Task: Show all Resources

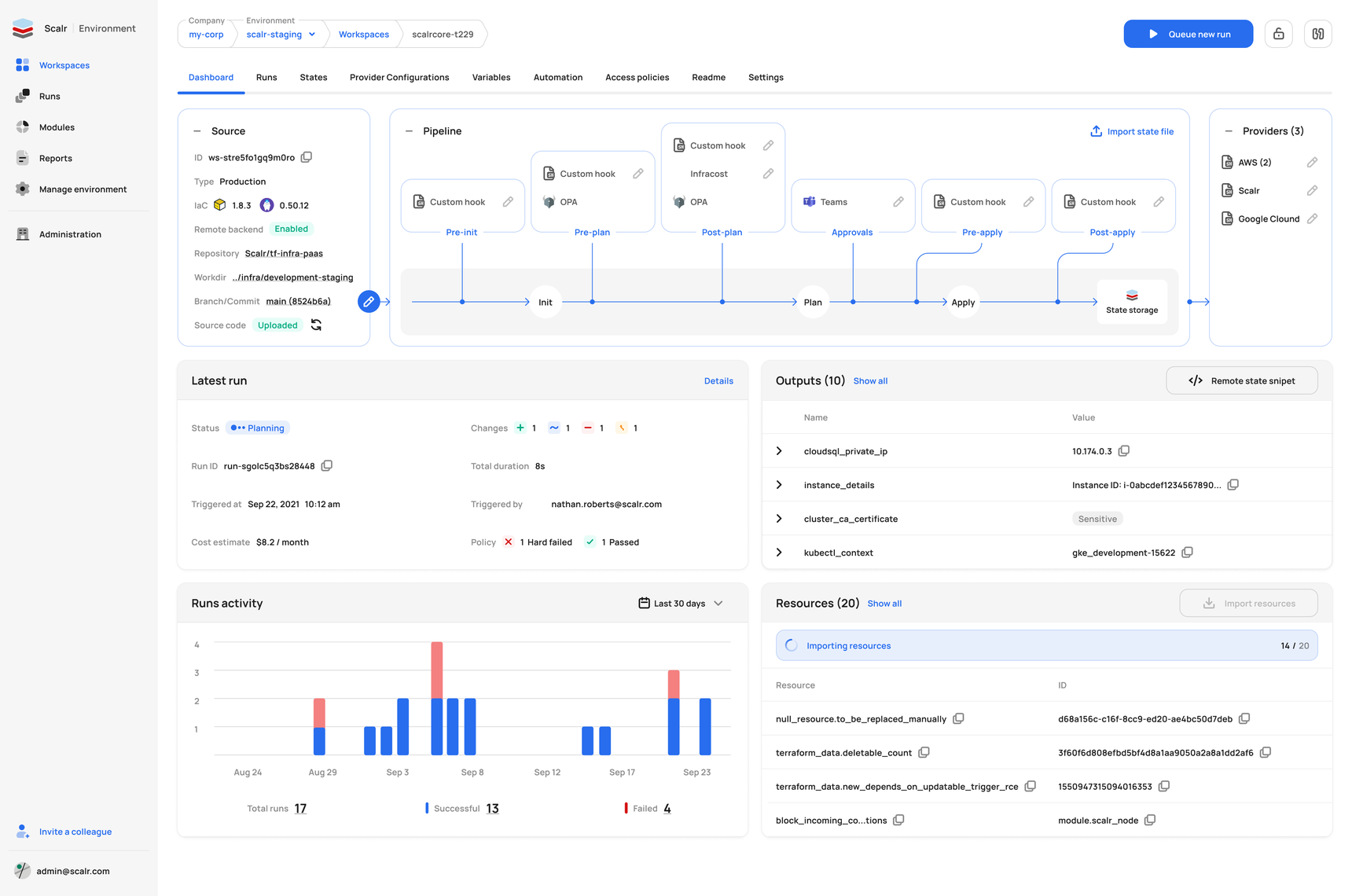Action: (x=884, y=604)
